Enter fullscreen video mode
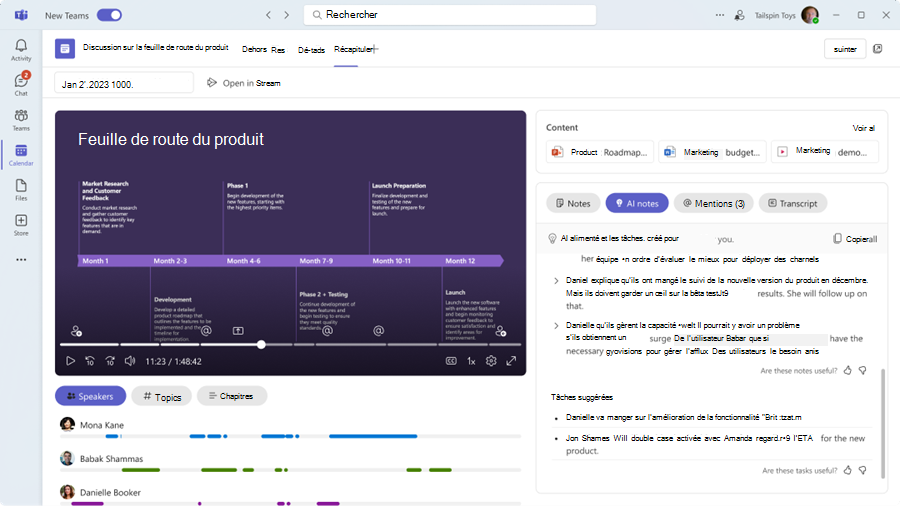 point(511,361)
